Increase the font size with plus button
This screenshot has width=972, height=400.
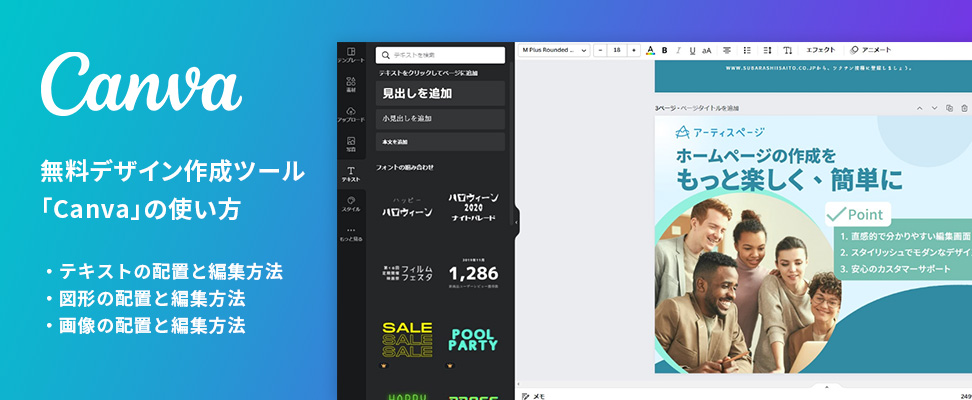tap(634, 50)
